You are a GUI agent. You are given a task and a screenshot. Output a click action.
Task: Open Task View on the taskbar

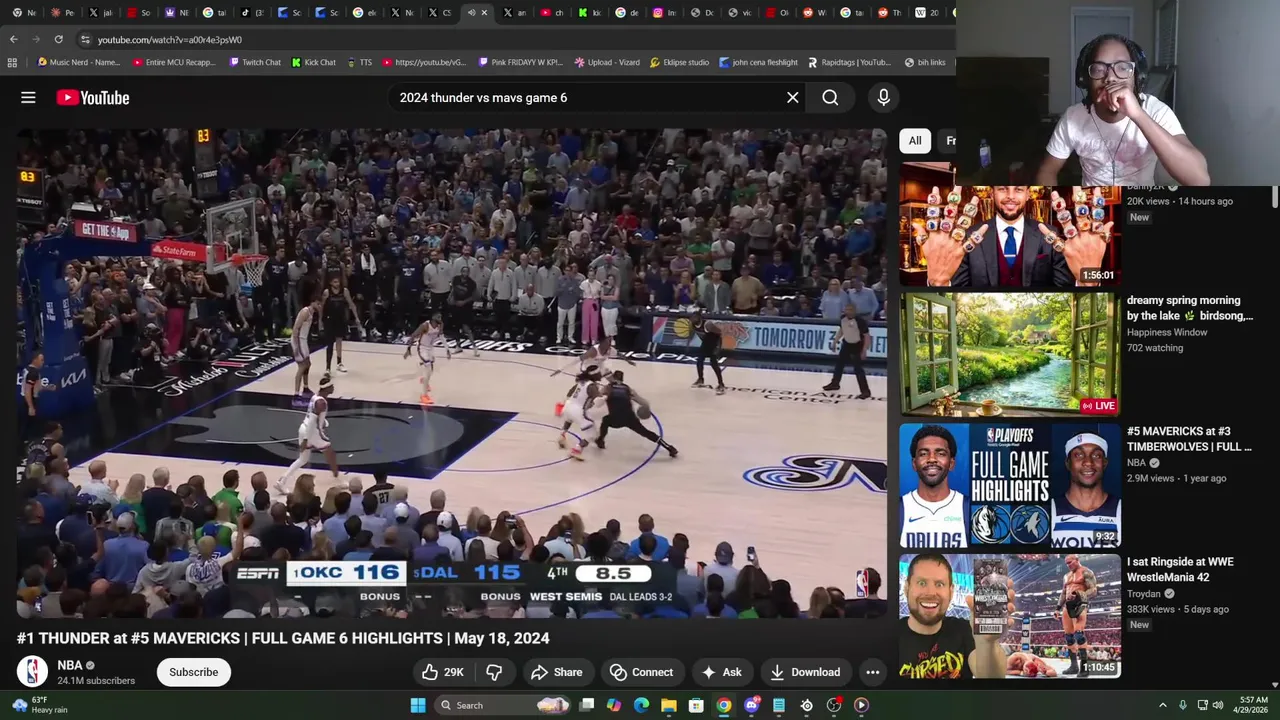pos(587,705)
